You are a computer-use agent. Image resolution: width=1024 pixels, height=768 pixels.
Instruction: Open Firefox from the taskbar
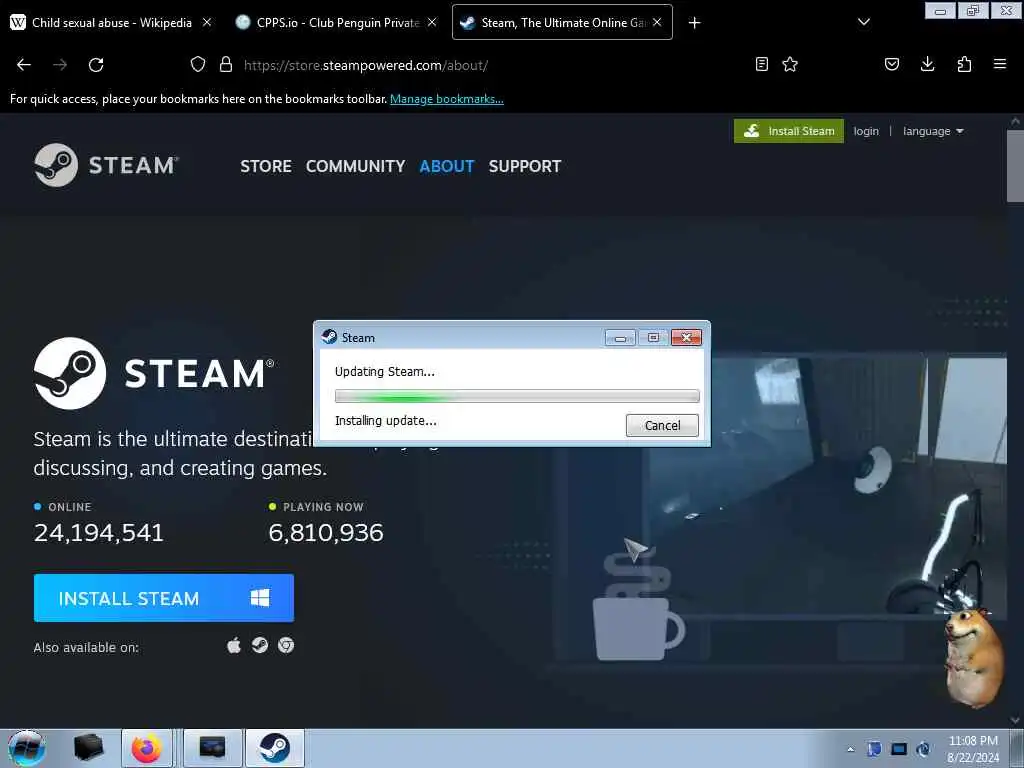(x=147, y=748)
